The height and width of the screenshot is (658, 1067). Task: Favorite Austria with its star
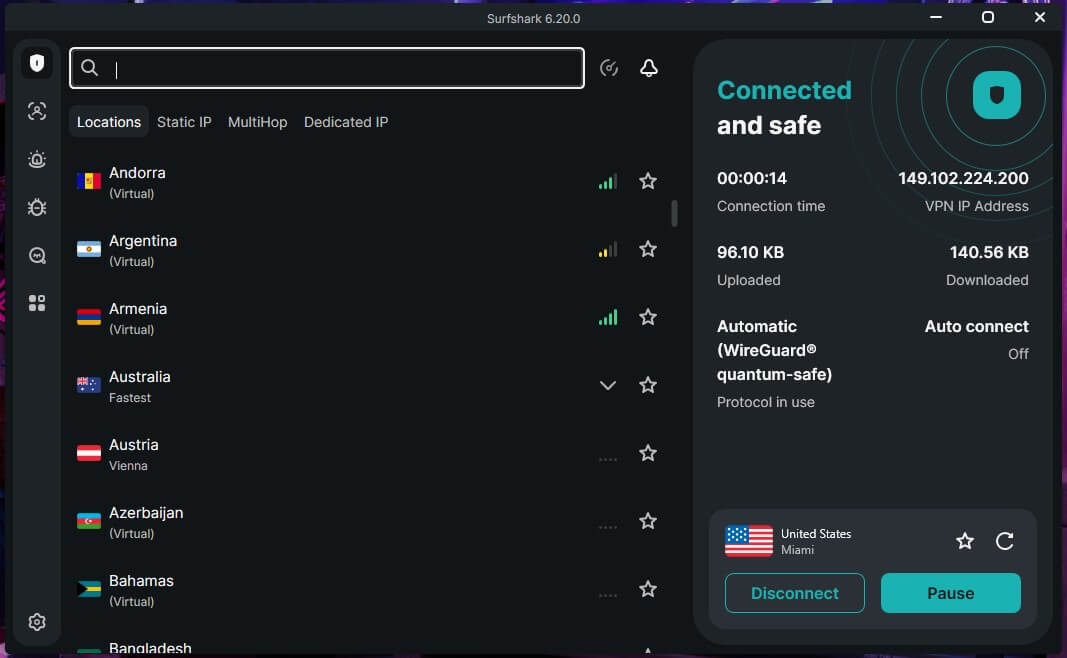point(648,453)
